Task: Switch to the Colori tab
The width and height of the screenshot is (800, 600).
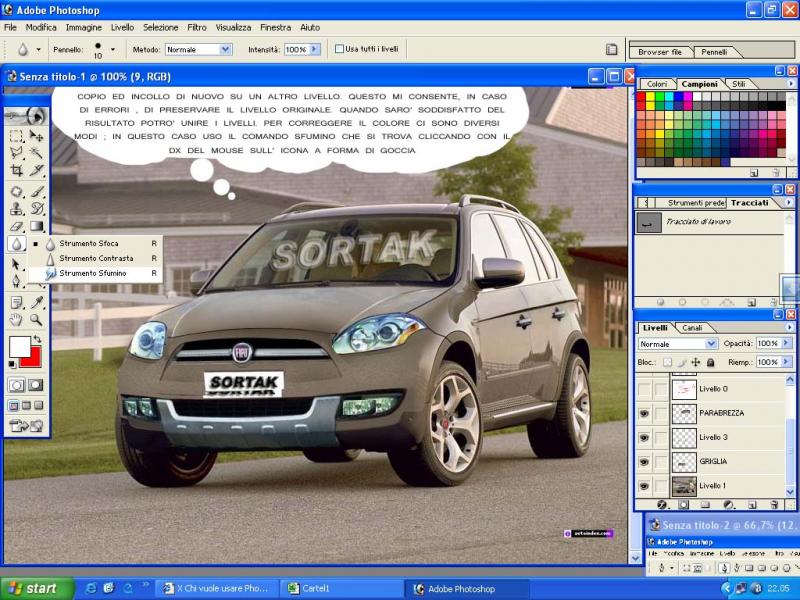Action: 657,84
